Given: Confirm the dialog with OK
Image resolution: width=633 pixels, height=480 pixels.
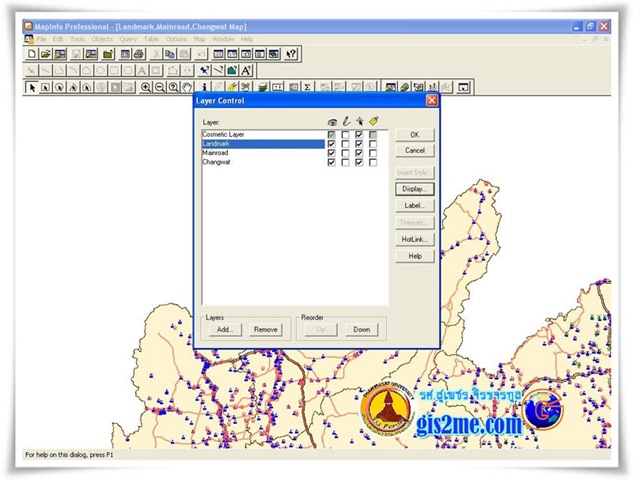Looking at the screenshot, I should pyautogui.click(x=415, y=135).
